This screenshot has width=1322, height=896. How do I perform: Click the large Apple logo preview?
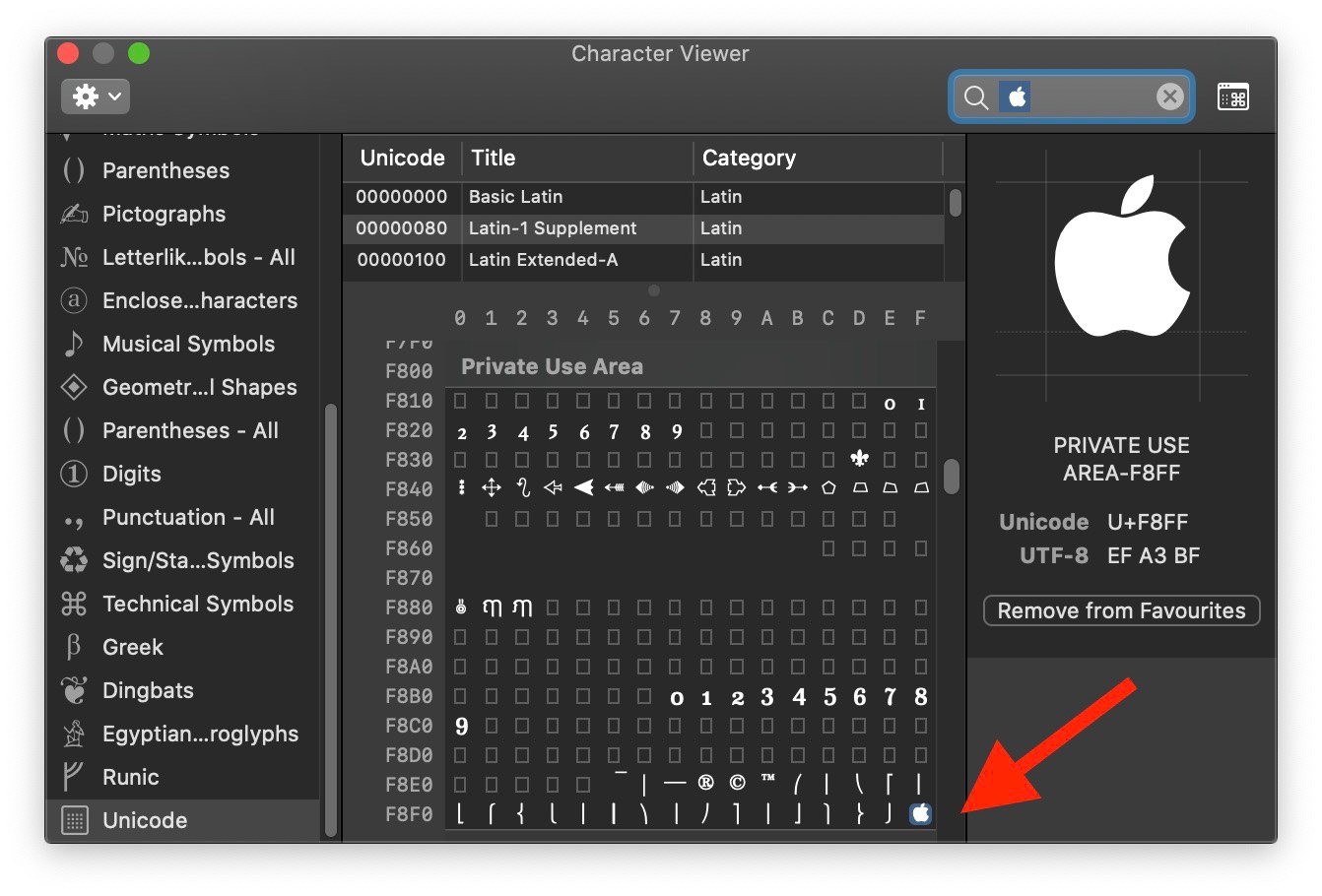(x=1122, y=257)
